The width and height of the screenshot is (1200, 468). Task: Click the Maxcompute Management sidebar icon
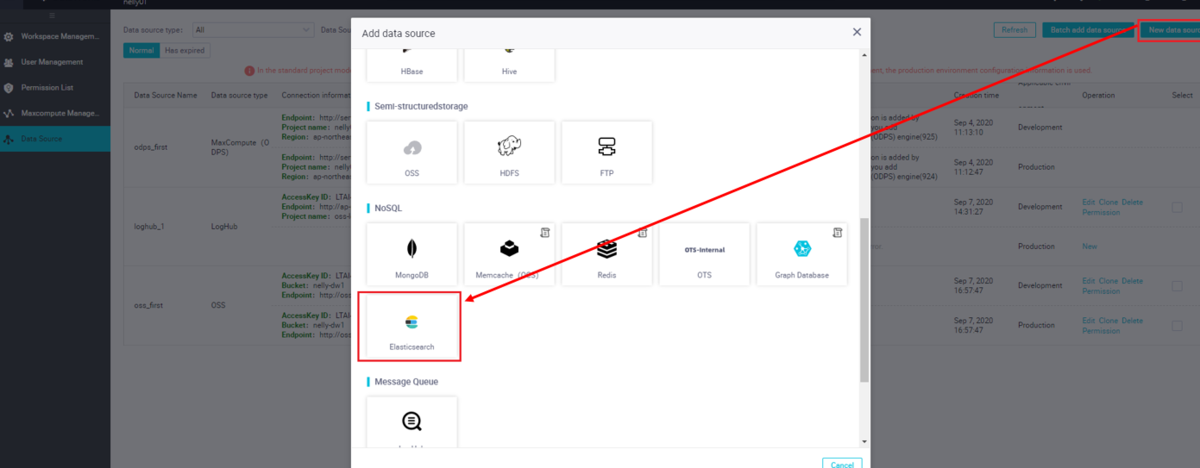pyautogui.click(x=10, y=114)
